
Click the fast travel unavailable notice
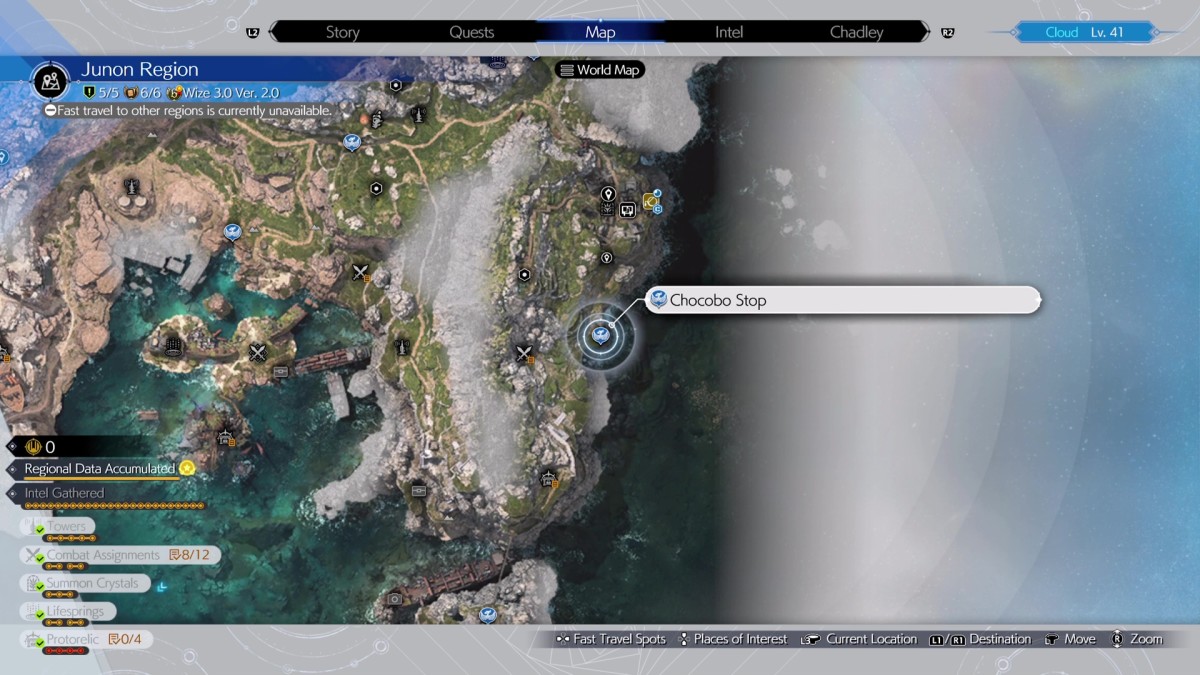[188, 110]
